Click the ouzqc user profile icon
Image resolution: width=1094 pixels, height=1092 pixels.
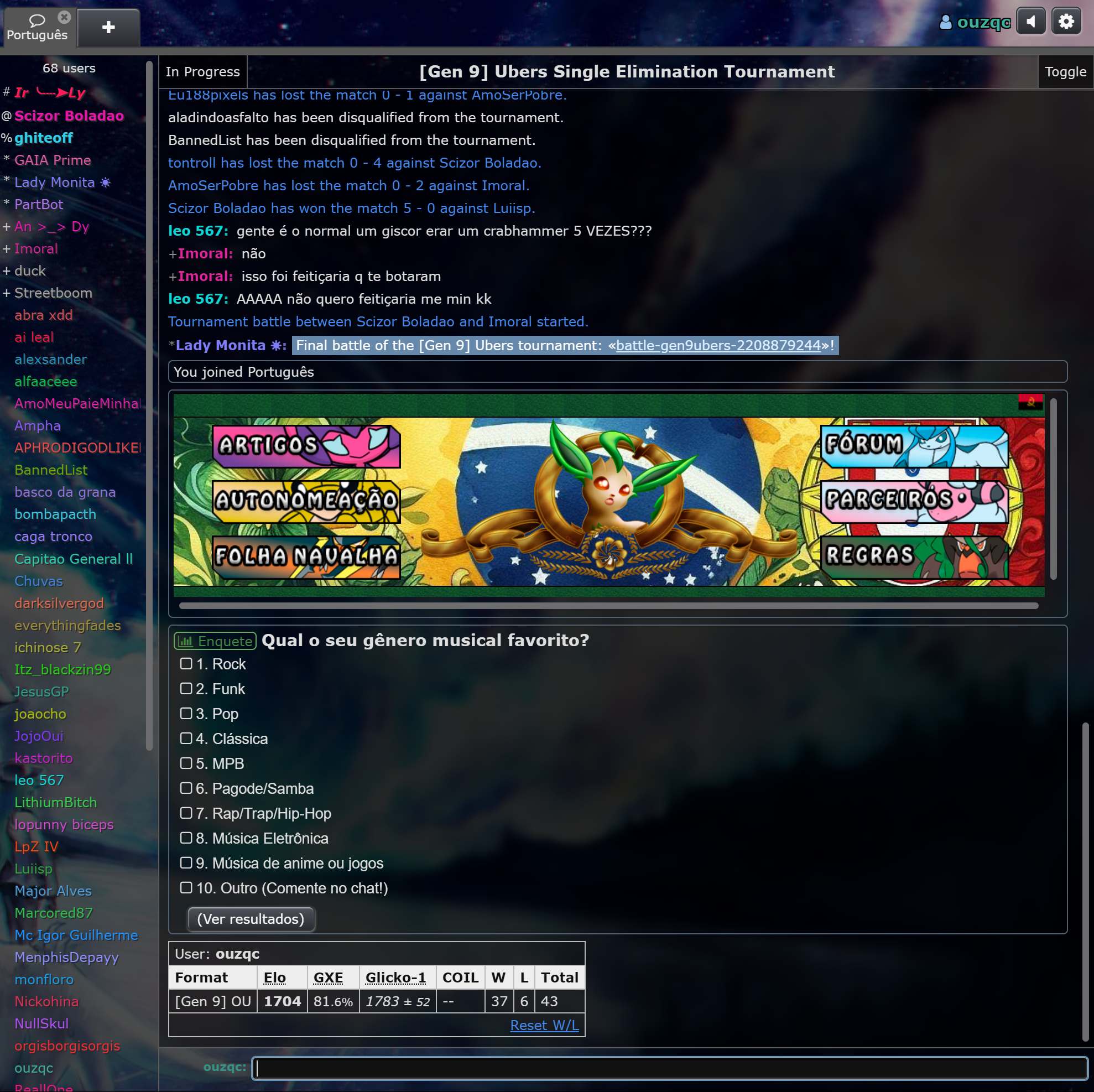[x=945, y=22]
